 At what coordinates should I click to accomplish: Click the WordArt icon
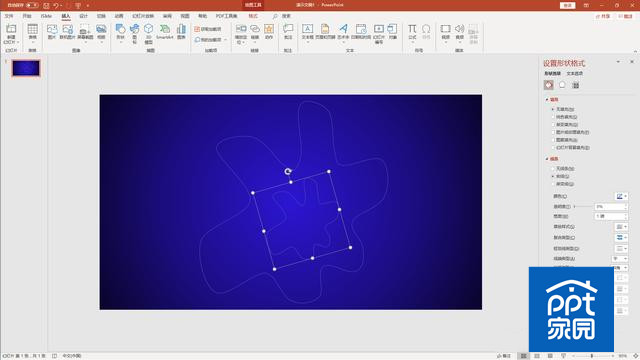[343, 29]
